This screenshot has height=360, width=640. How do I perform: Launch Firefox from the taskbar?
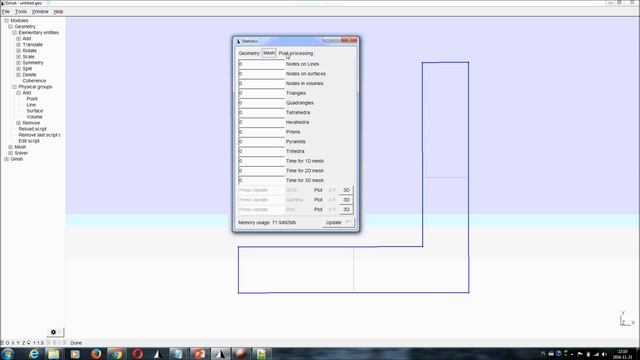(96, 353)
